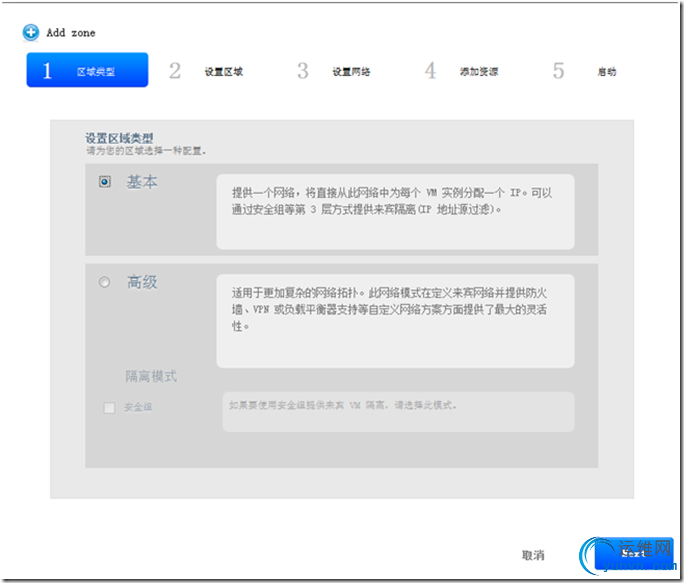Image resolution: width=684 pixels, height=583 pixels.
Task: Select step 1 区域类型 tab
Action: tap(87, 71)
